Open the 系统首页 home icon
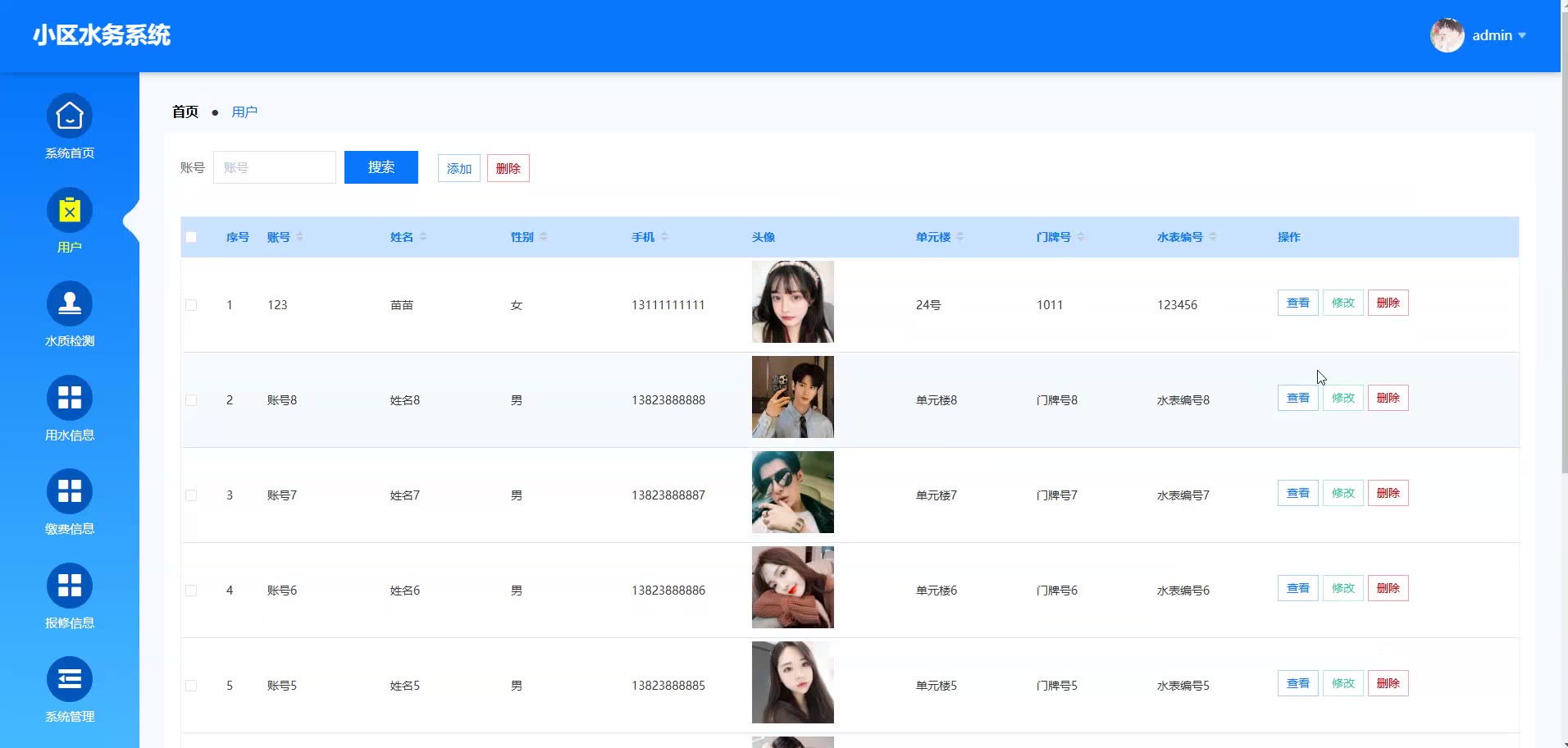 click(70, 116)
